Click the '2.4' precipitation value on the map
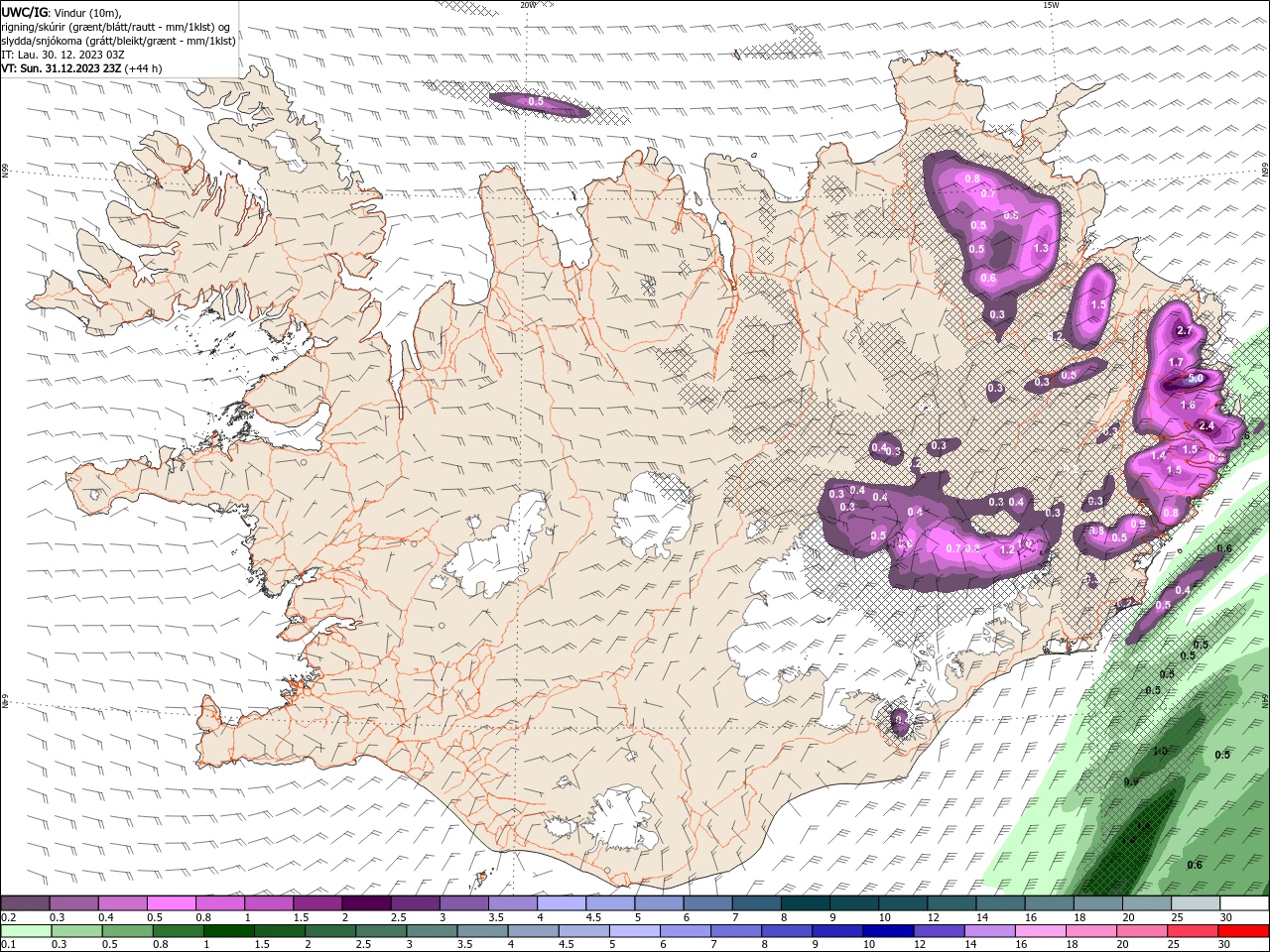Viewport: 1270px width, 952px height. [1206, 425]
